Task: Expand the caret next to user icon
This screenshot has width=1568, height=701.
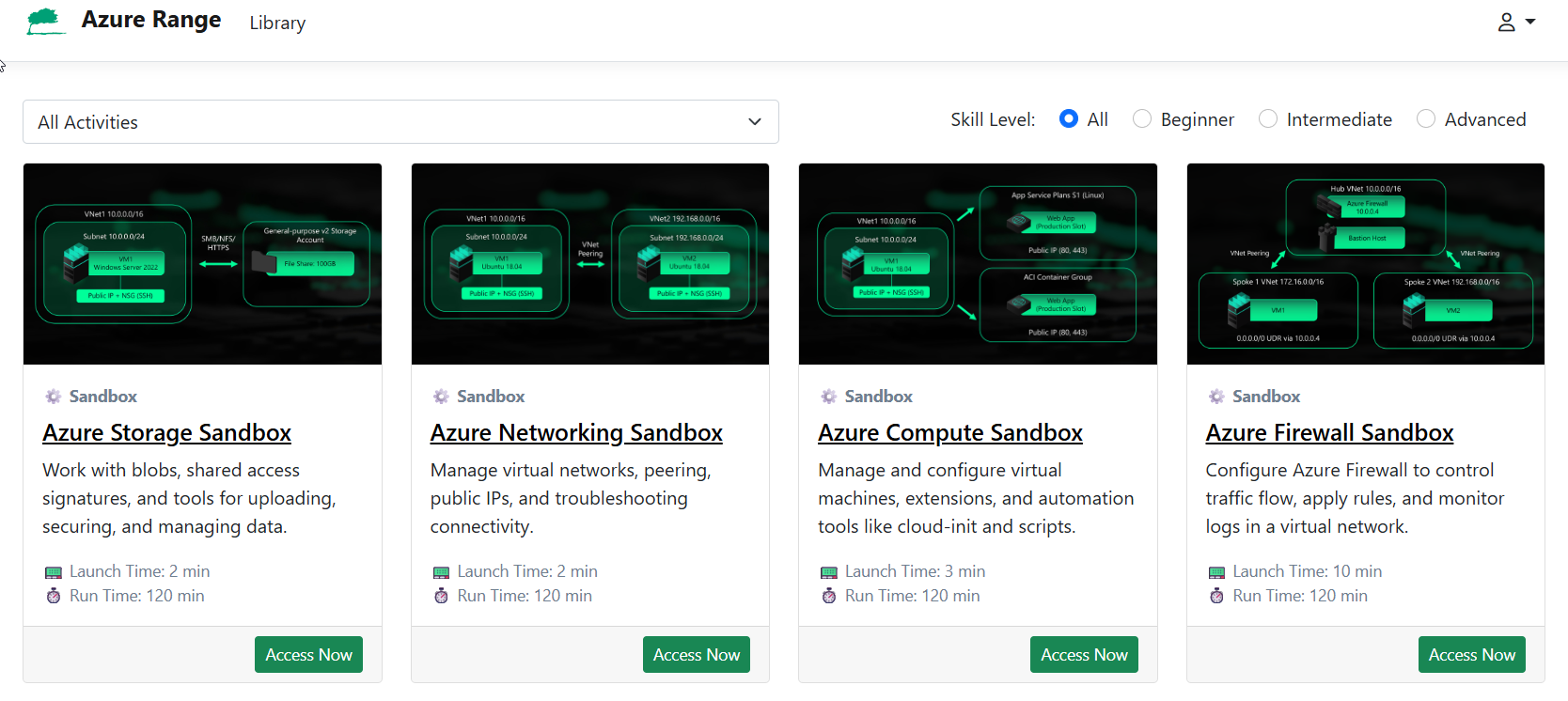Action: pos(1530,22)
